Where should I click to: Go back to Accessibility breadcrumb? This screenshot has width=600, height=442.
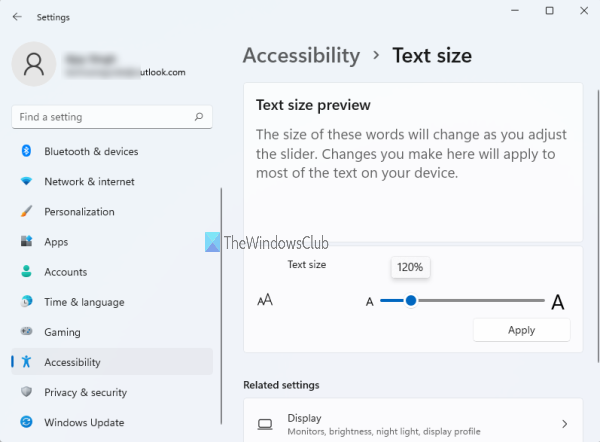tap(301, 56)
